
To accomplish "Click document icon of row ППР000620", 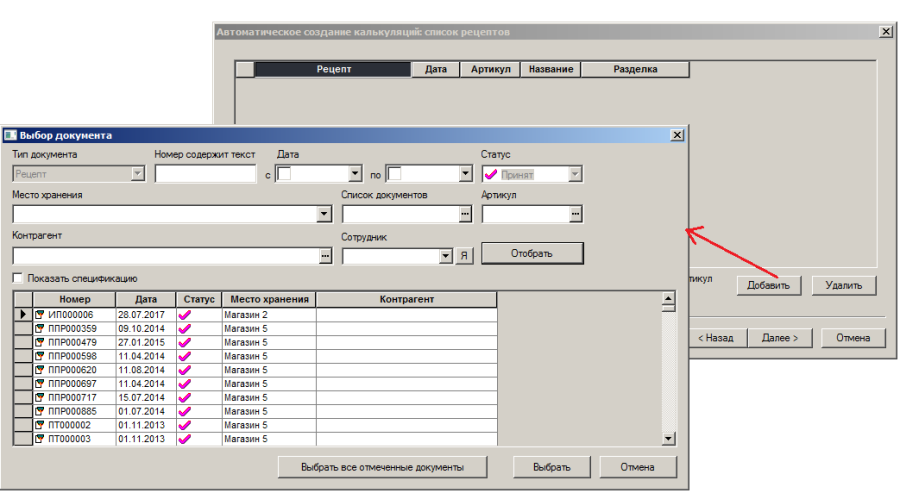I will pyautogui.click(x=40, y=370).
